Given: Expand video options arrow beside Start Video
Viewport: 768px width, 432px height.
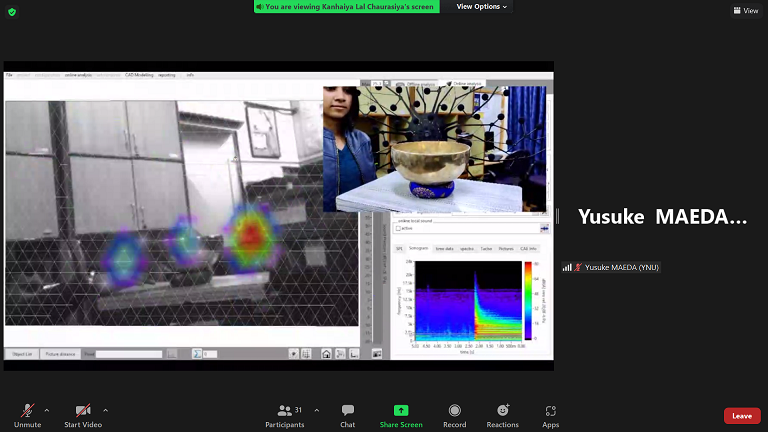Looking at the screenshot, I should pyautogui.click(x=105, y=410).
